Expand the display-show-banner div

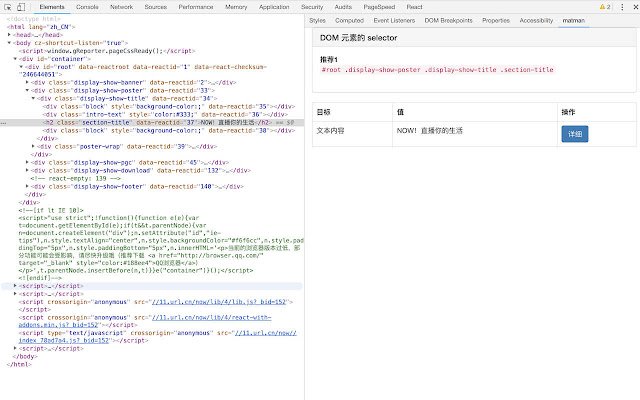click(27, 82)
